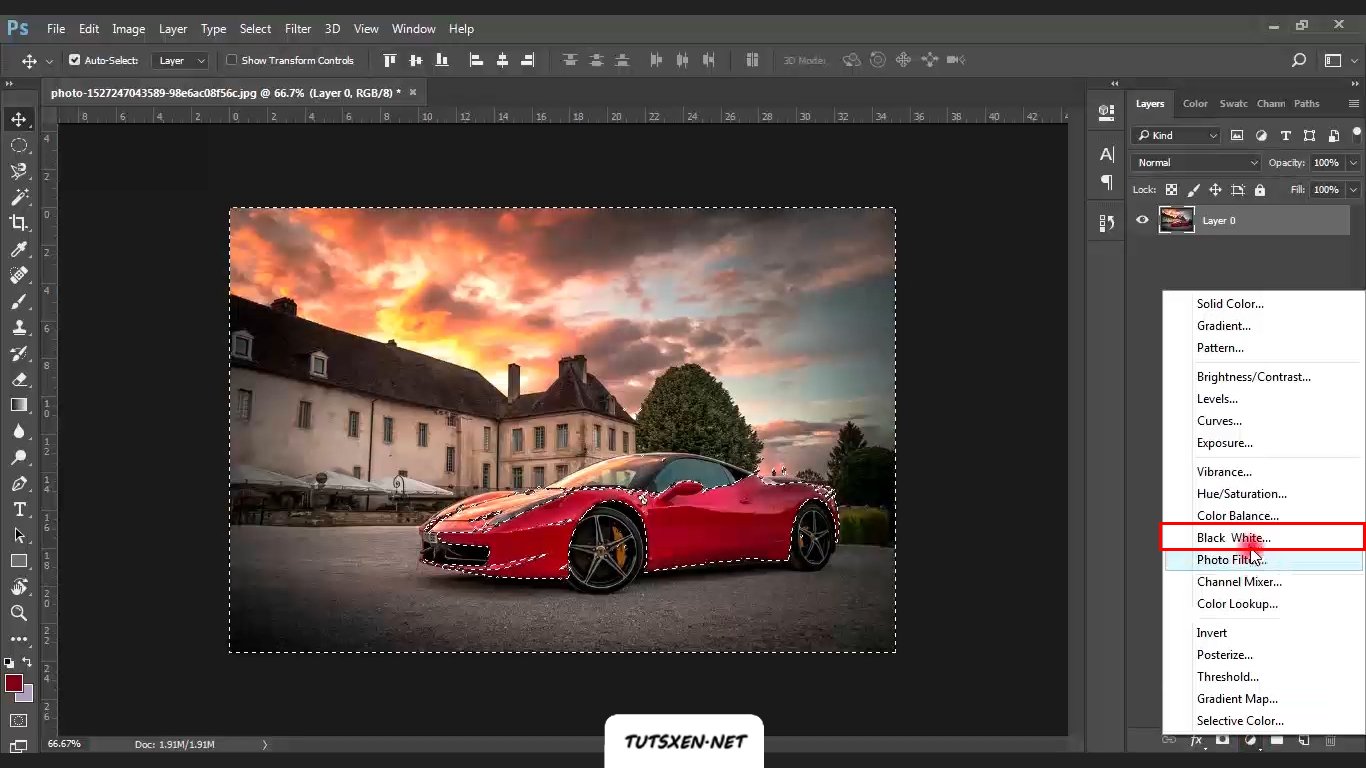Expand the status bar info arrow
The height and width of the screenshot is (768, 1366).
click(x=265, y=744)
